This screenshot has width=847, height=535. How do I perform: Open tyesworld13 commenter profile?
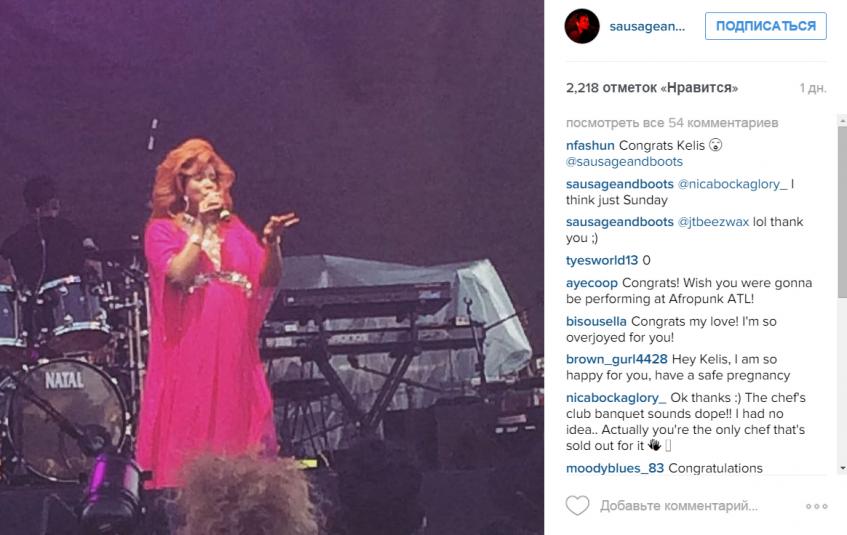click(602, 260)
